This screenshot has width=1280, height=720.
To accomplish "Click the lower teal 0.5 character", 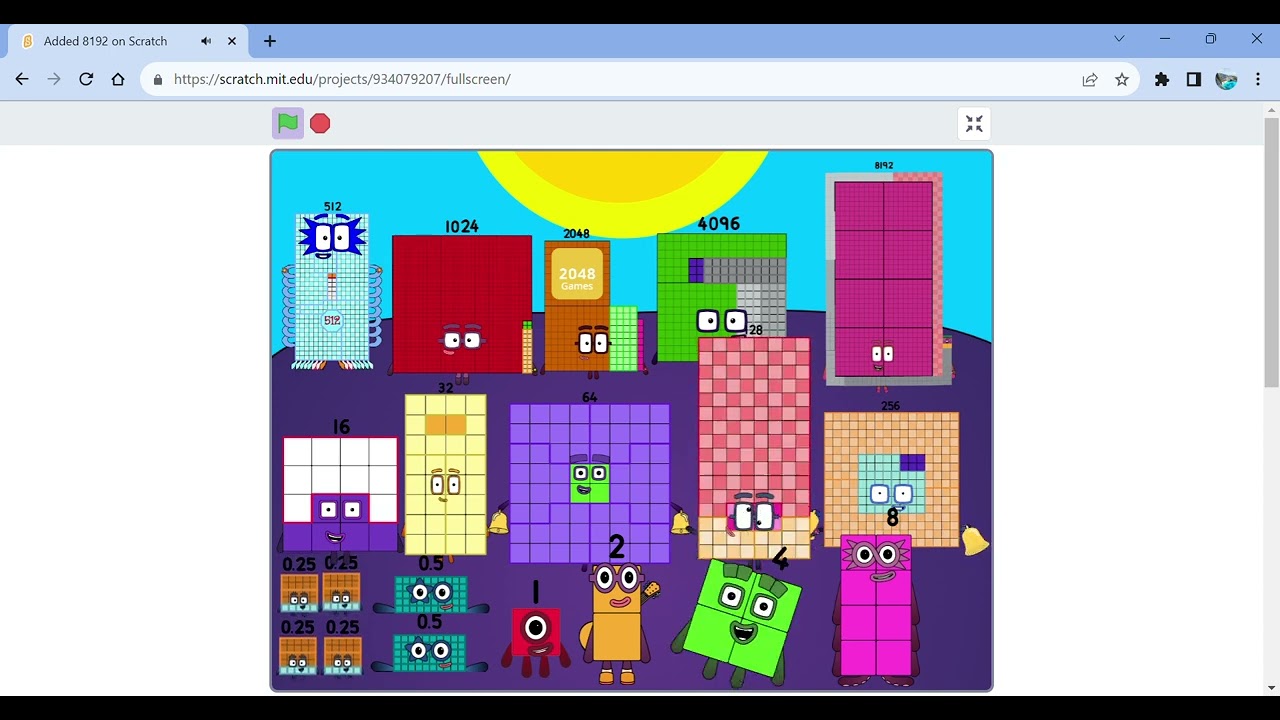I will point(429,652).
